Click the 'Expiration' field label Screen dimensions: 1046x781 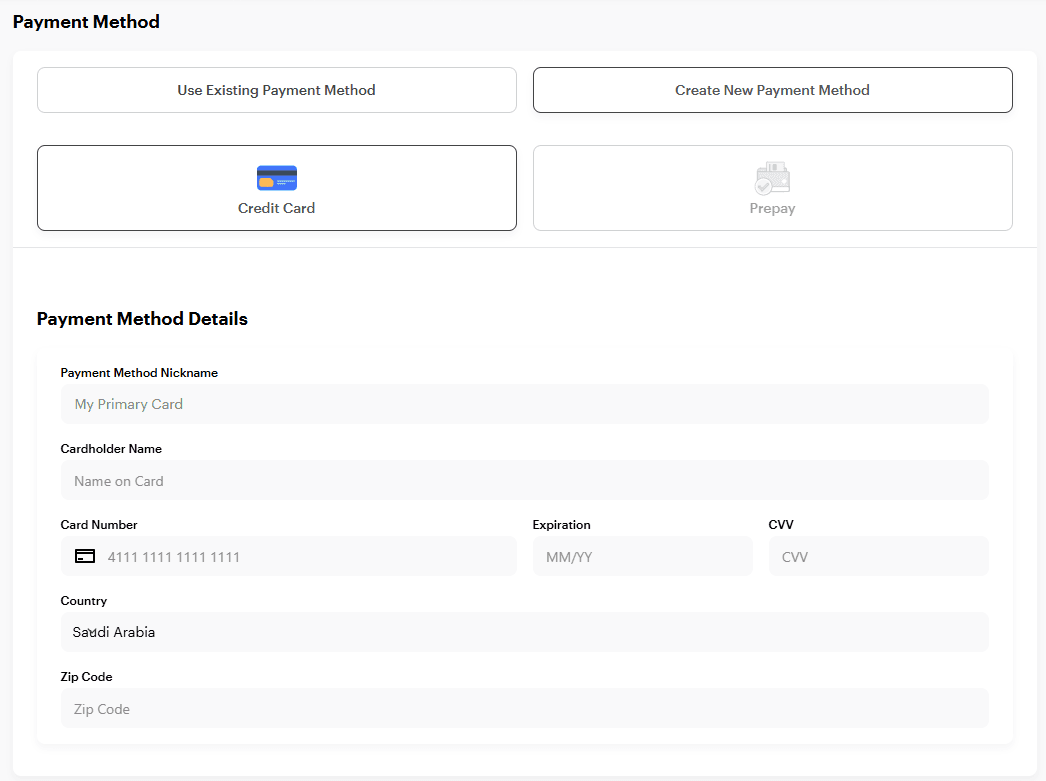click(x=561, y=525)
